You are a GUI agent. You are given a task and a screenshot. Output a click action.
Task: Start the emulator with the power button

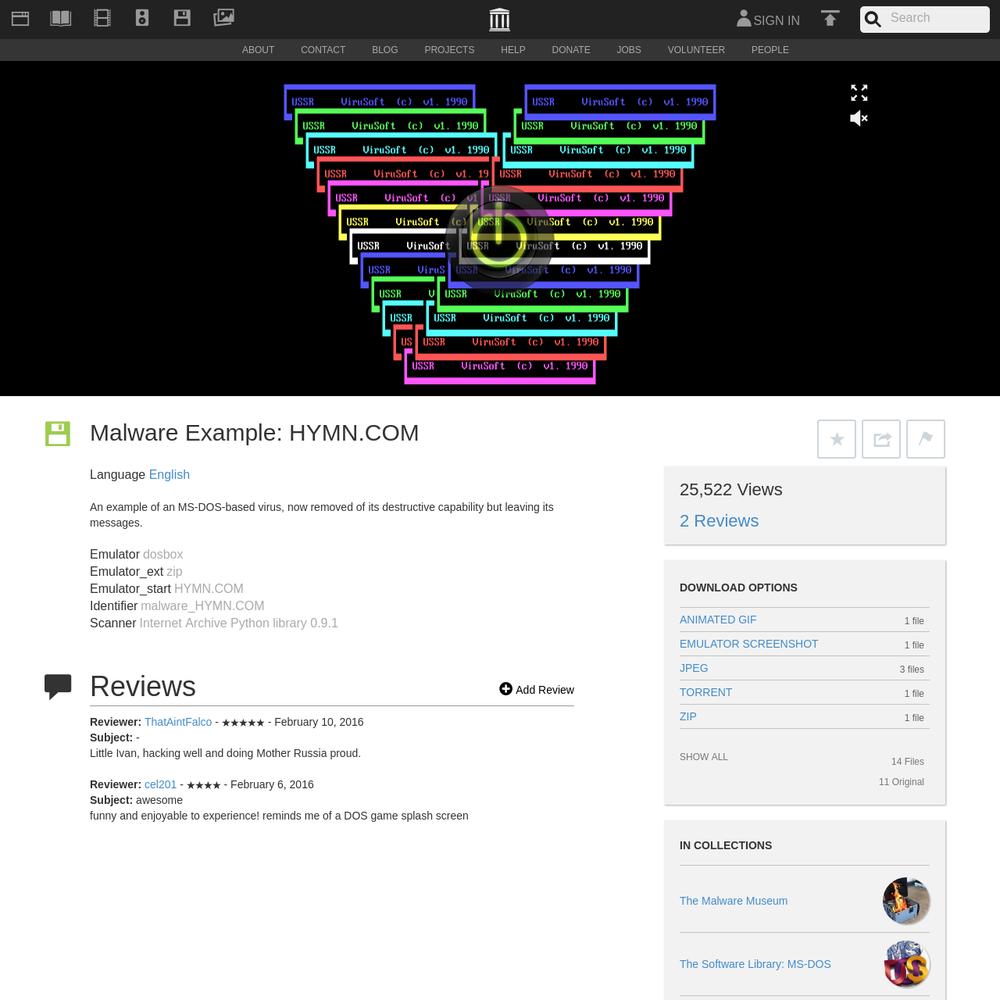pos(499,239)
